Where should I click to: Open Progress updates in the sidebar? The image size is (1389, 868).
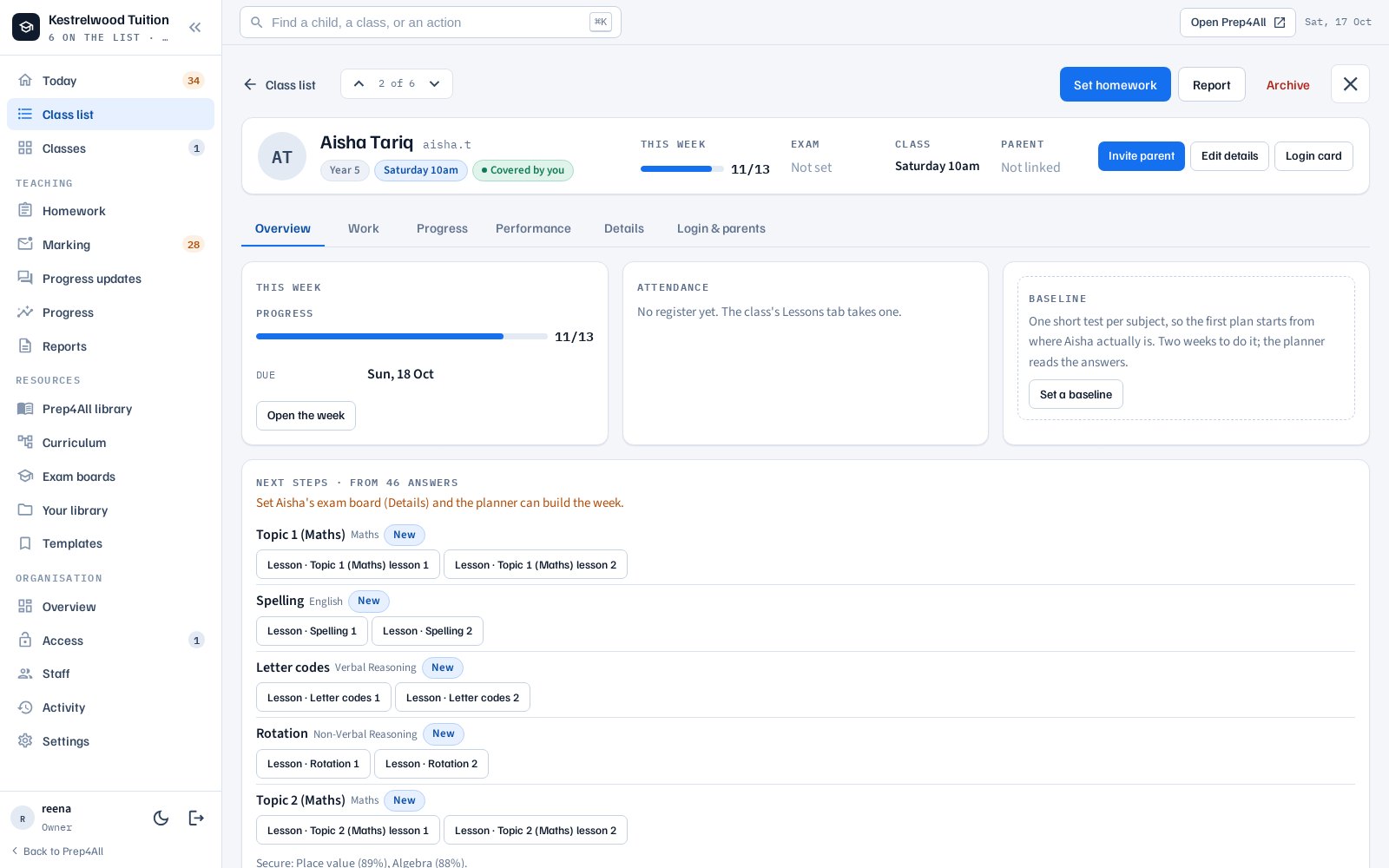click(110, 279)
